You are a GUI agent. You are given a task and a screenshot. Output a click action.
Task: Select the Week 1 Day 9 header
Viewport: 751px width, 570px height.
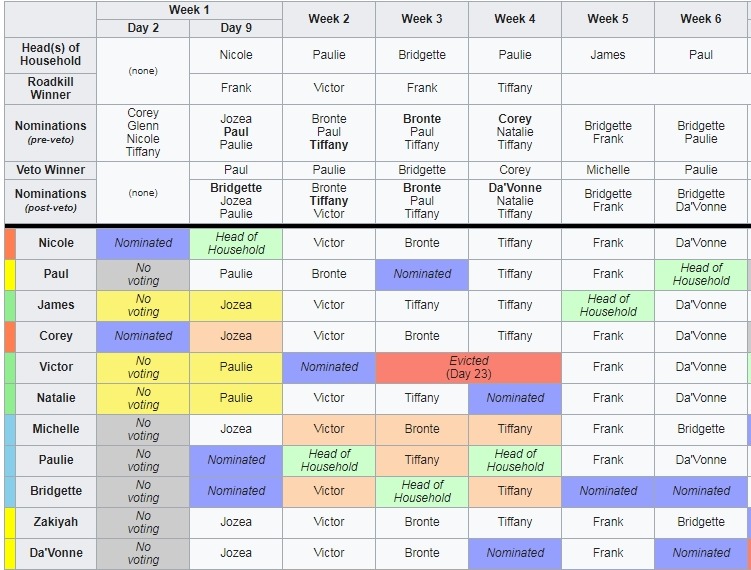pos(236,28)
